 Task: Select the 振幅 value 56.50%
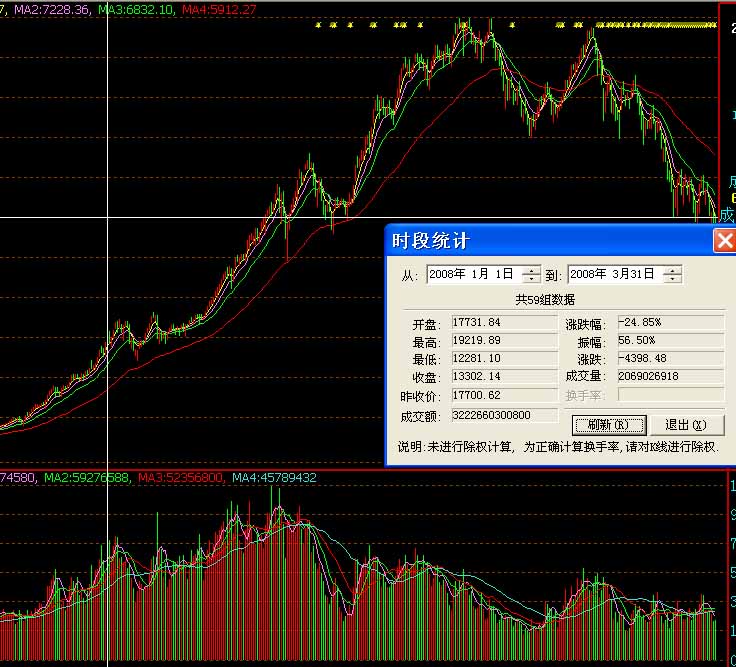(x=671, y=340)
